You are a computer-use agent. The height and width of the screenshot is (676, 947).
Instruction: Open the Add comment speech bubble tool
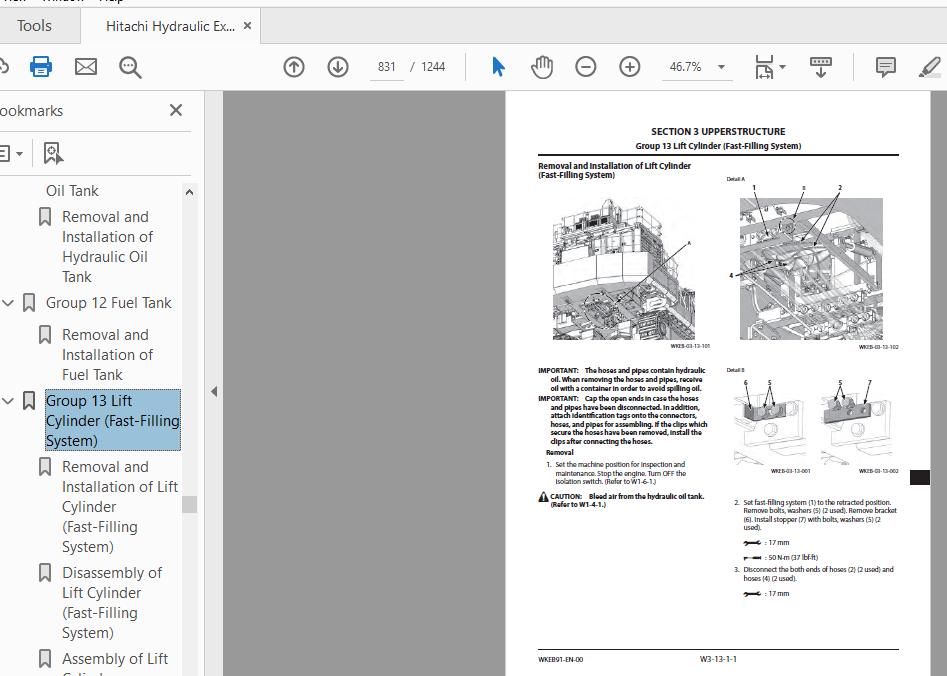pyautogui.click(x=885, y=67)
